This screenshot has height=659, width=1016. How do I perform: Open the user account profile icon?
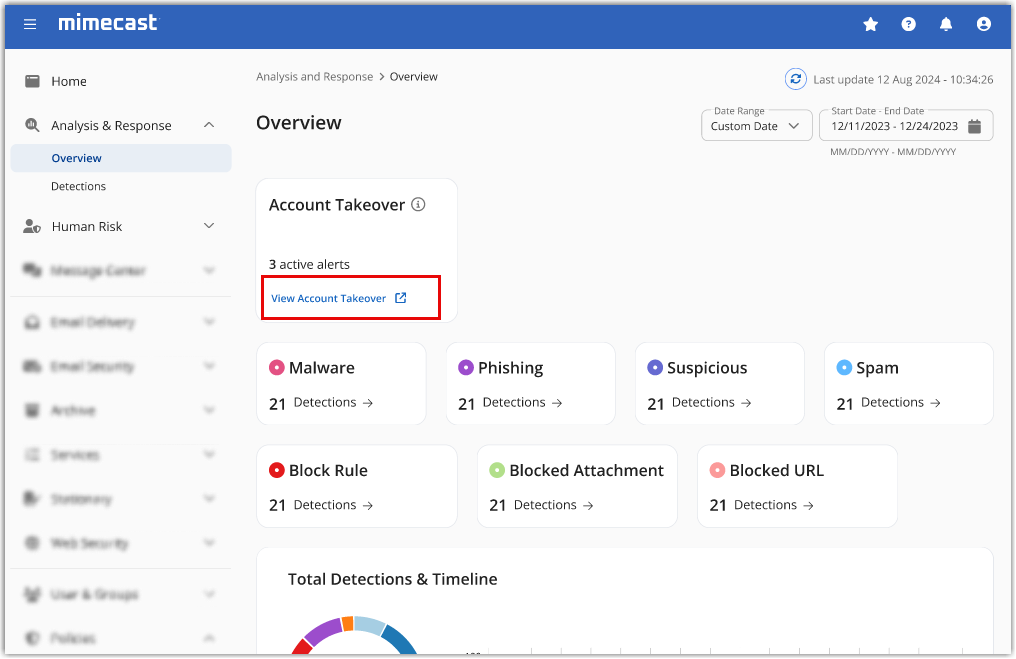click(x=984, y=24)
